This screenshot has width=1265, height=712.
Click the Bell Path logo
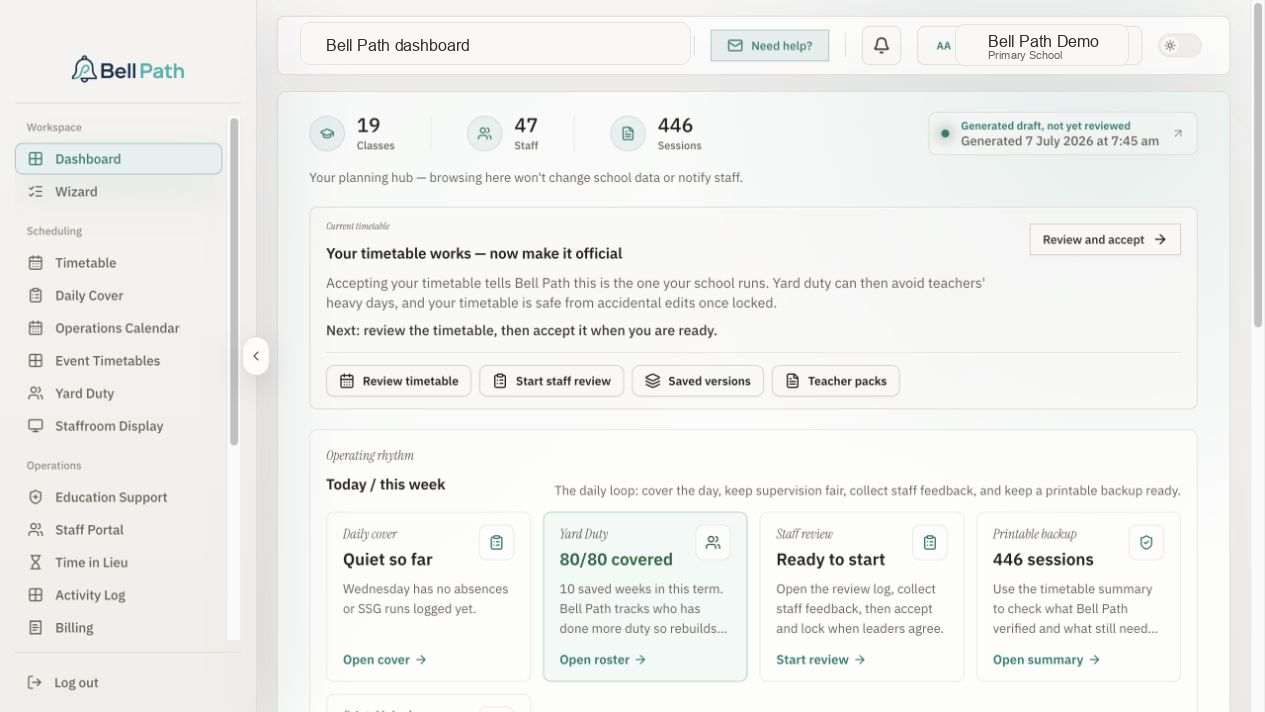(128, 69)
